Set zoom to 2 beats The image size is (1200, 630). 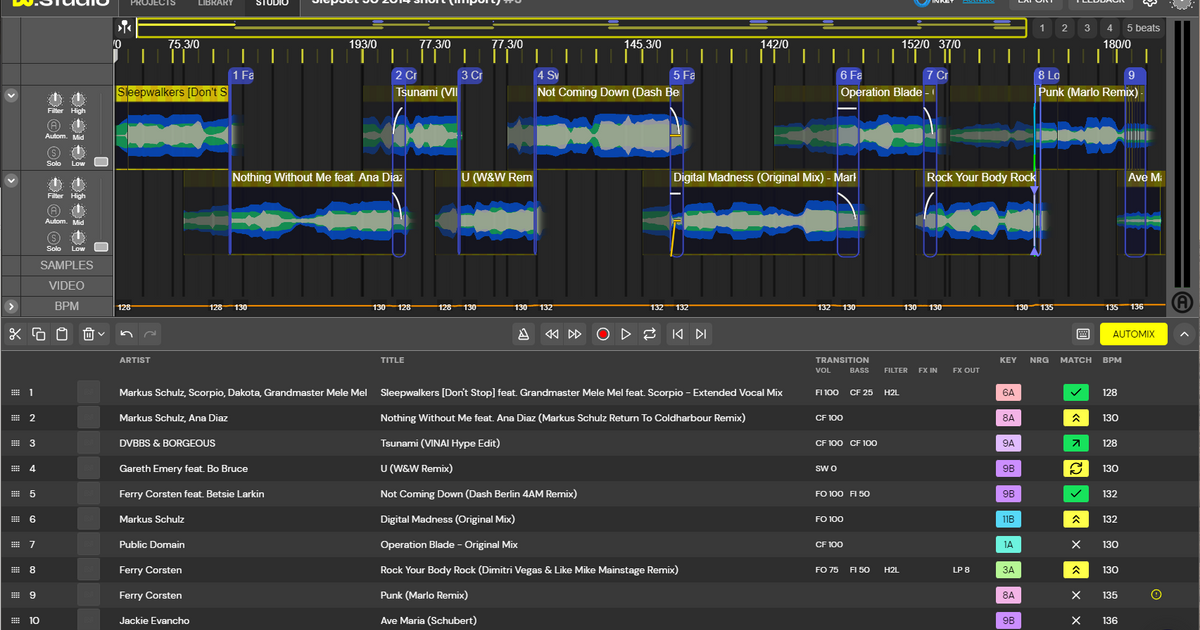[x=1064, y=28]
